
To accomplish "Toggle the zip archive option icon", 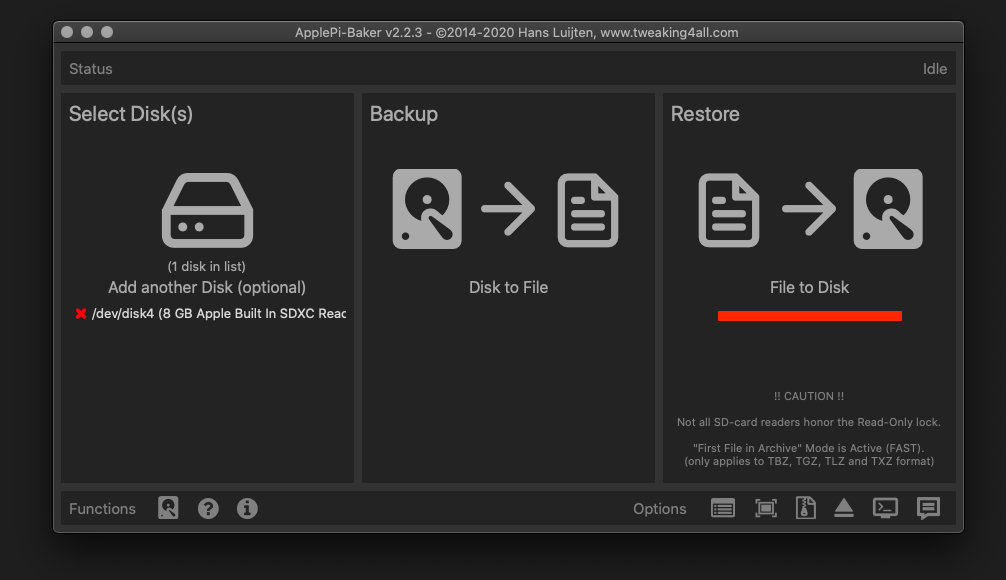I will click(x=806, y=508).
